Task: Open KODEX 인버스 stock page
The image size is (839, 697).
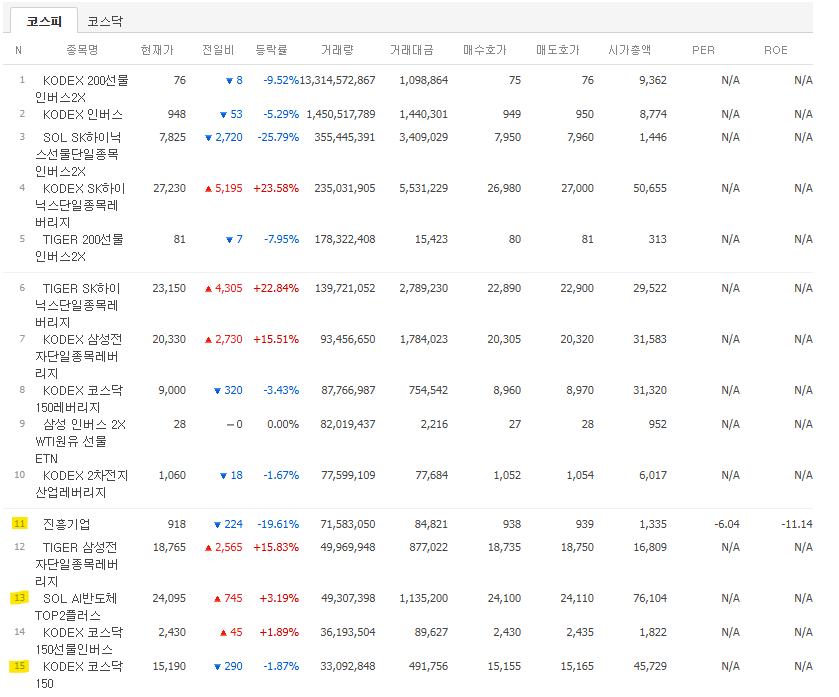Action: tap(82, 114)
